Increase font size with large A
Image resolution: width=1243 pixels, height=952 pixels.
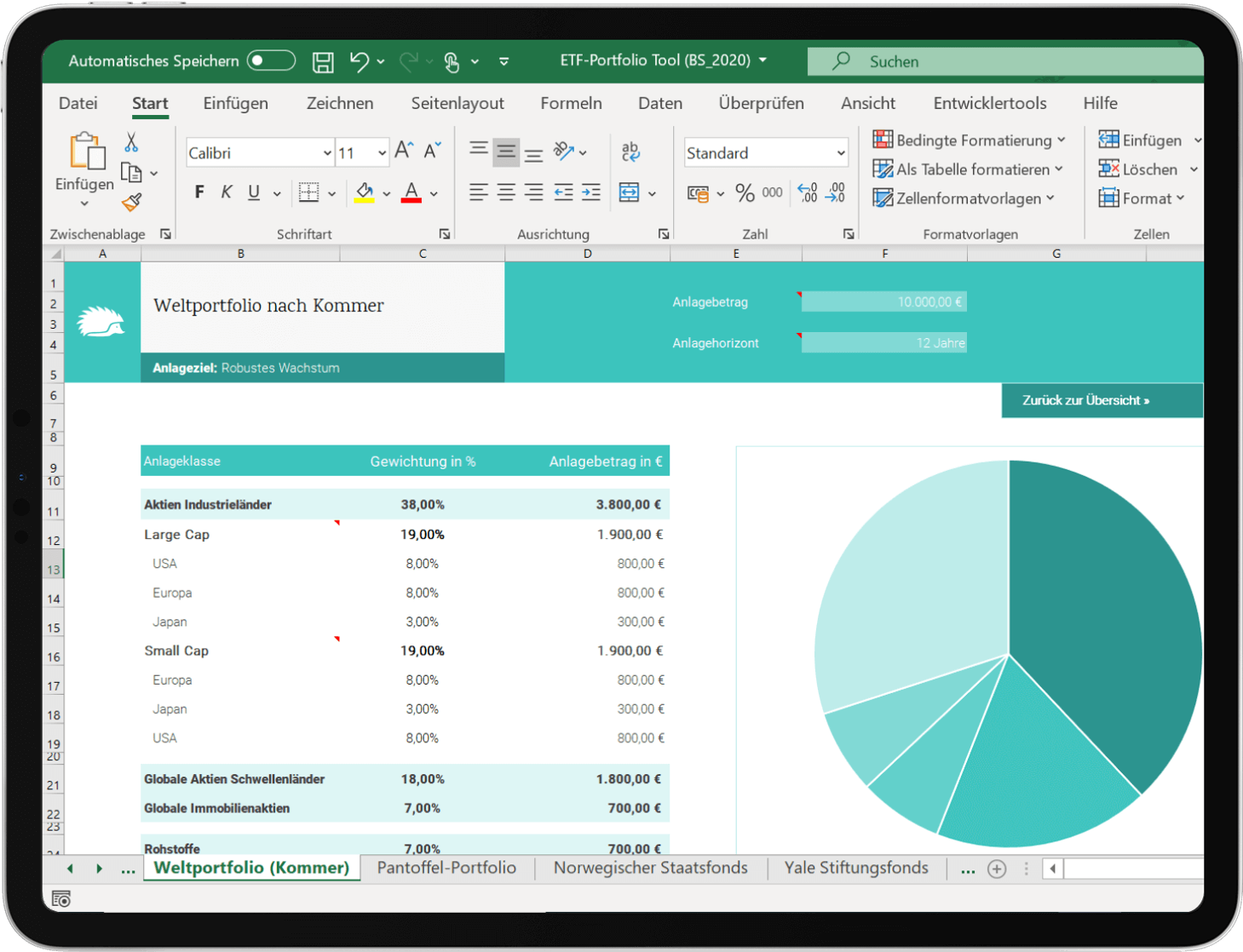click(404, 151)
